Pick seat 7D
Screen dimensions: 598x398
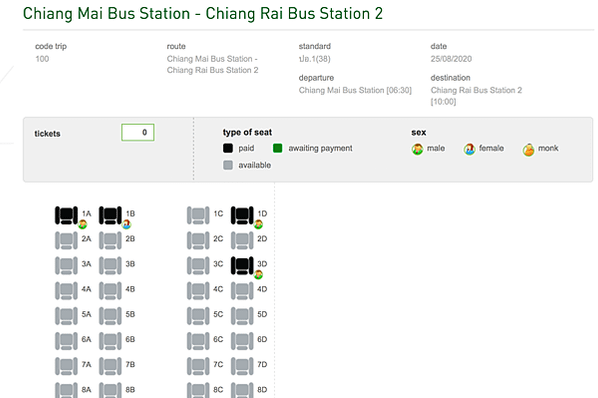pos(242,366)
